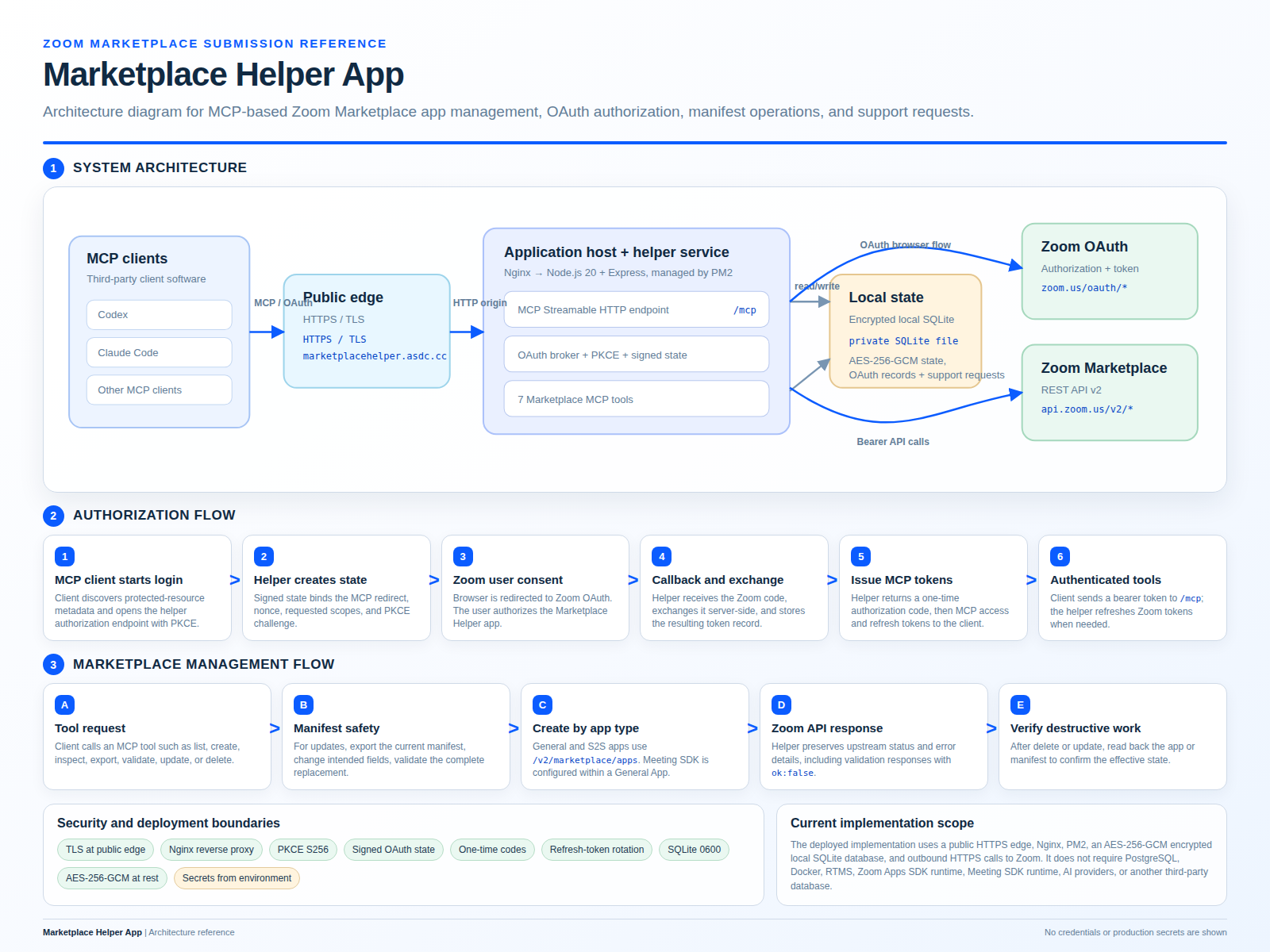1270x952 pixels.
Task: Click the ZOOM MARKETPLACE SUBMISSION REFERENCE overline
Action: [214, 44]
